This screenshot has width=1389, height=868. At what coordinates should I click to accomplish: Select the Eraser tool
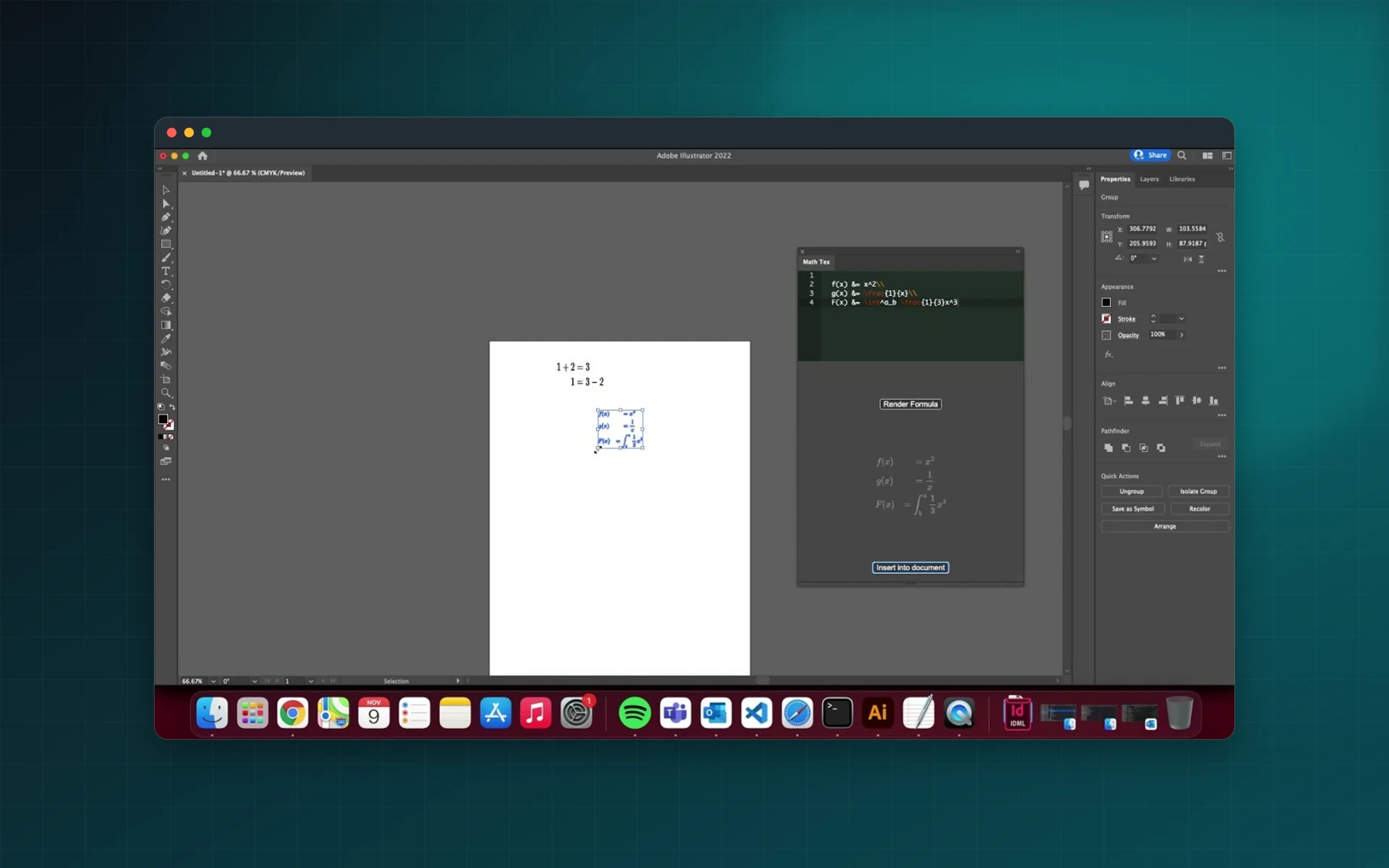(x=166, y=298)
